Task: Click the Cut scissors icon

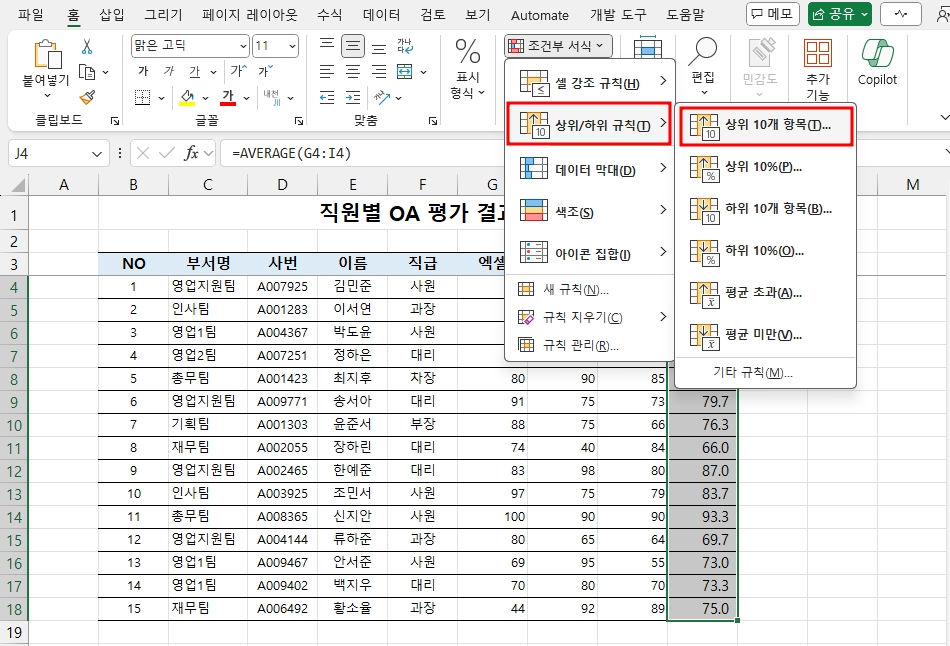Action: tap(87, 47)
